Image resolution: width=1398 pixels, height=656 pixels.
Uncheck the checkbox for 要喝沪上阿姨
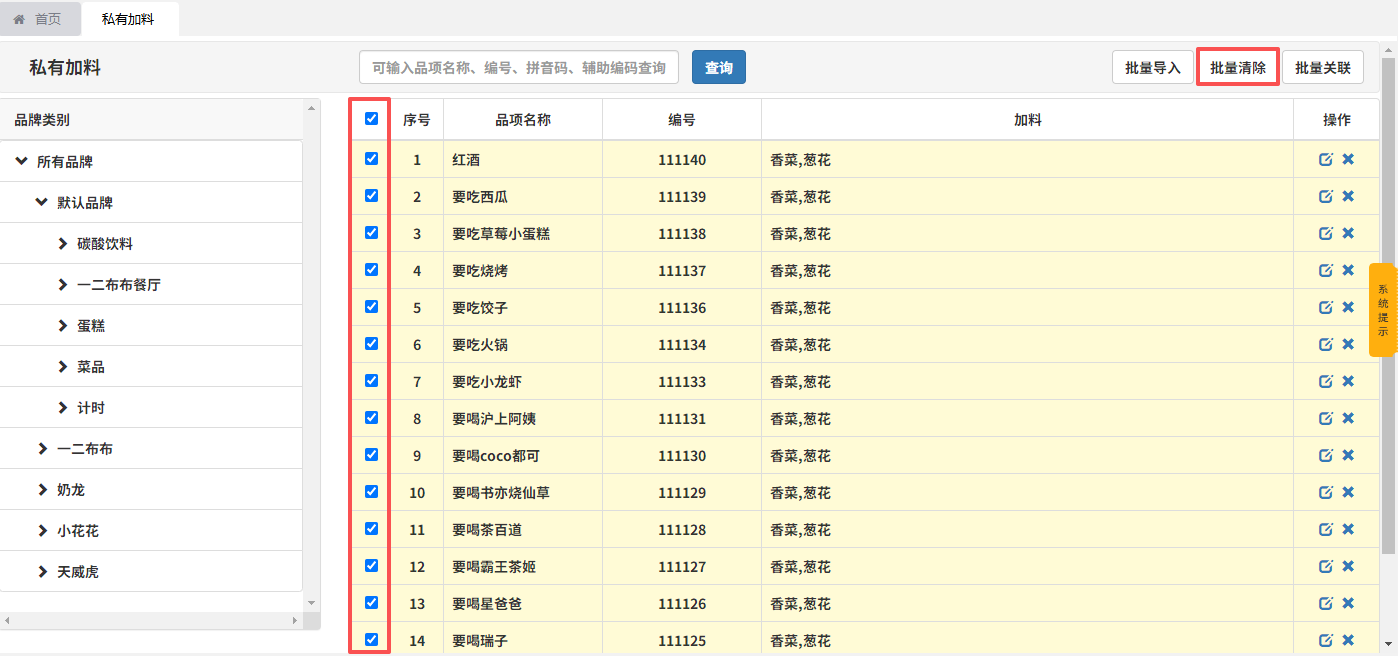click(x=371, y=417)
